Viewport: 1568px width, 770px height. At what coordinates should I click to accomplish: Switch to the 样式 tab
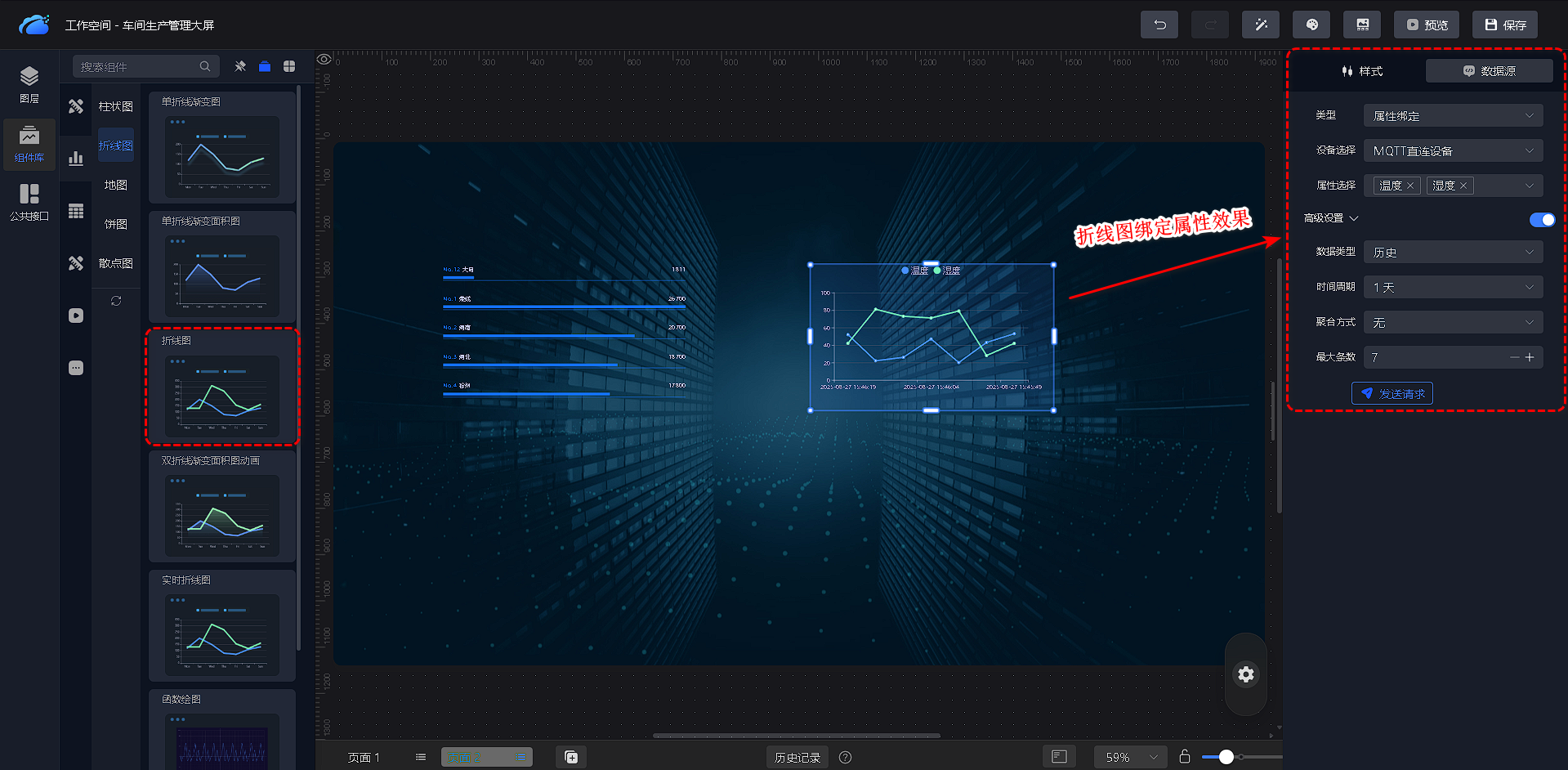1362,71
